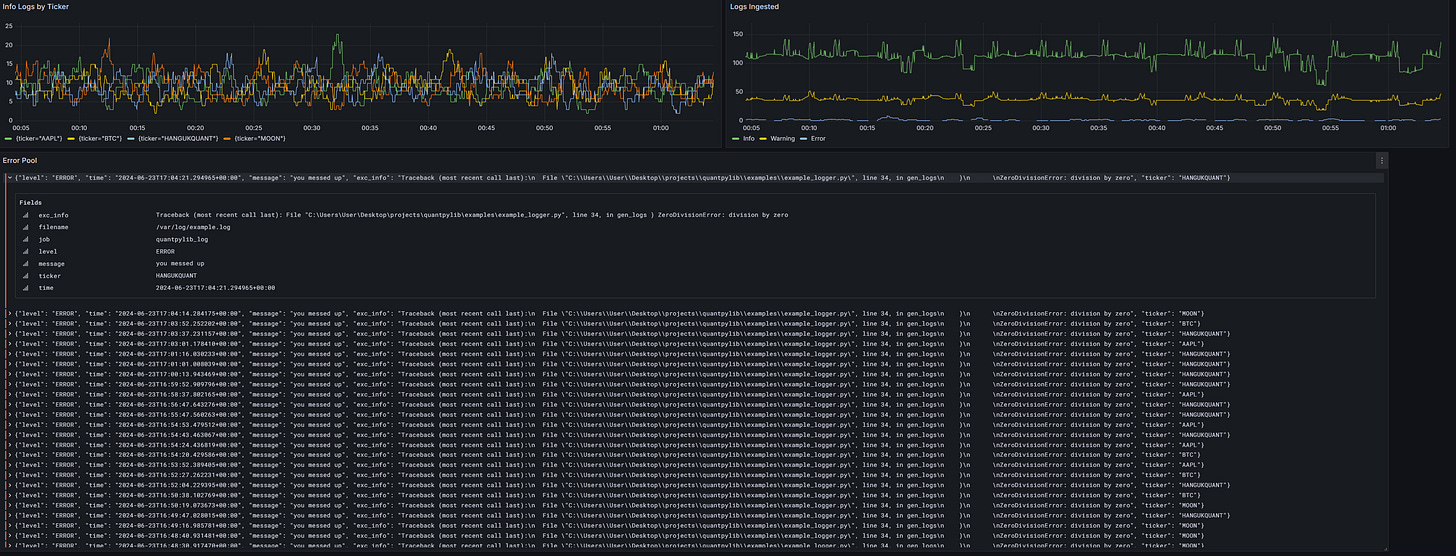Click the stats icon beside the filename field
Viewport: 1456px width, 556px height.
coord(24,227)
